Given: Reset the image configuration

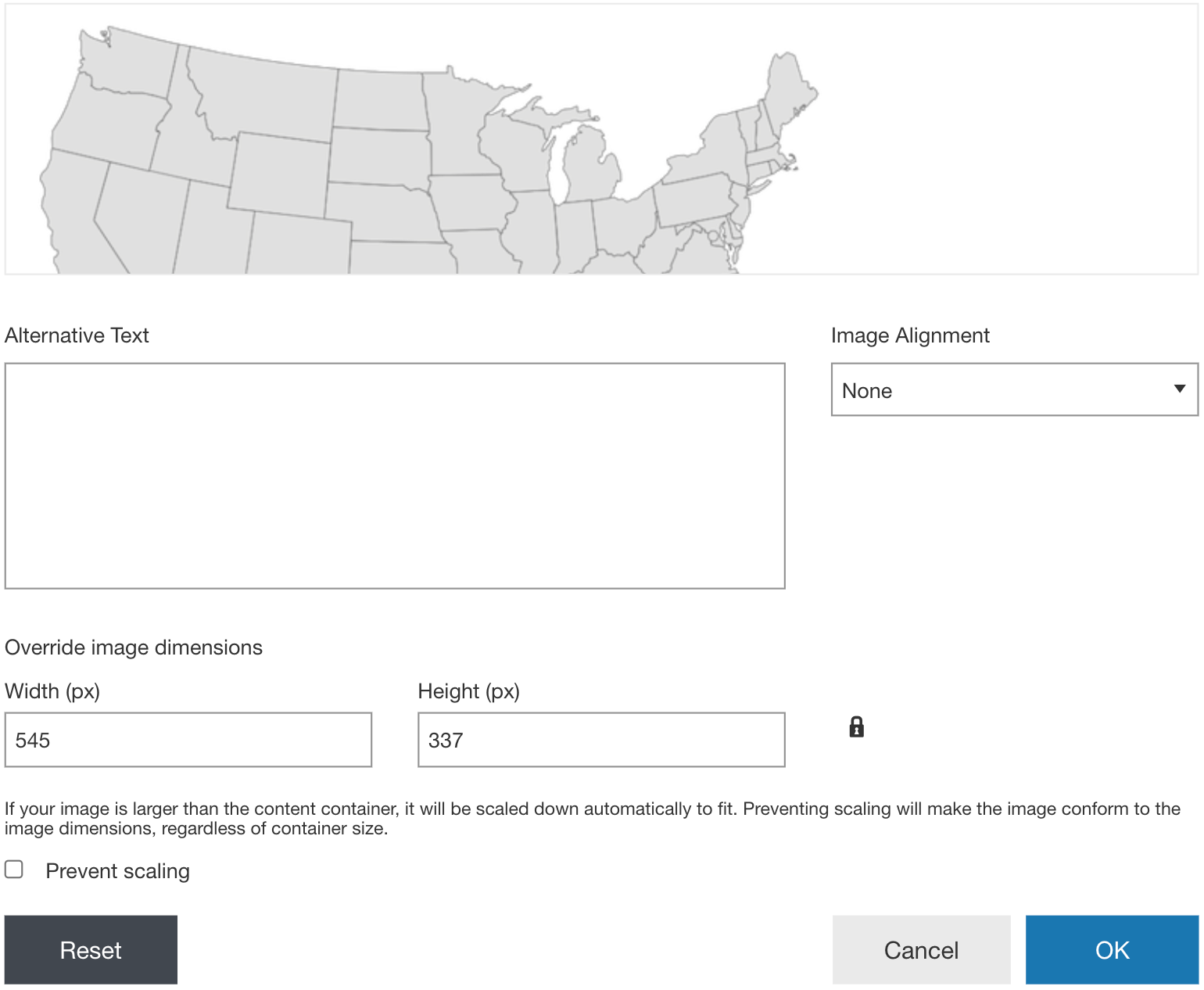Looking at the screenshot, I should click(91, 949).
